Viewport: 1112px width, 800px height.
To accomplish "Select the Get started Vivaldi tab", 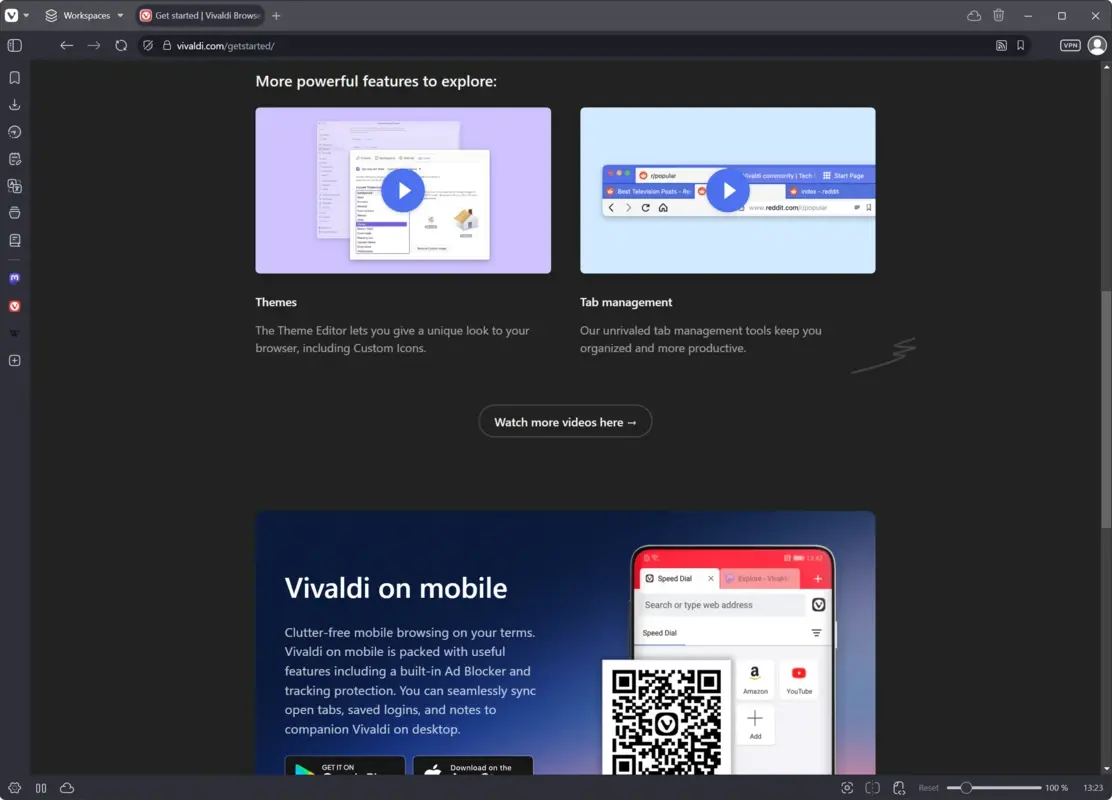I will click(x=199, y=15).
